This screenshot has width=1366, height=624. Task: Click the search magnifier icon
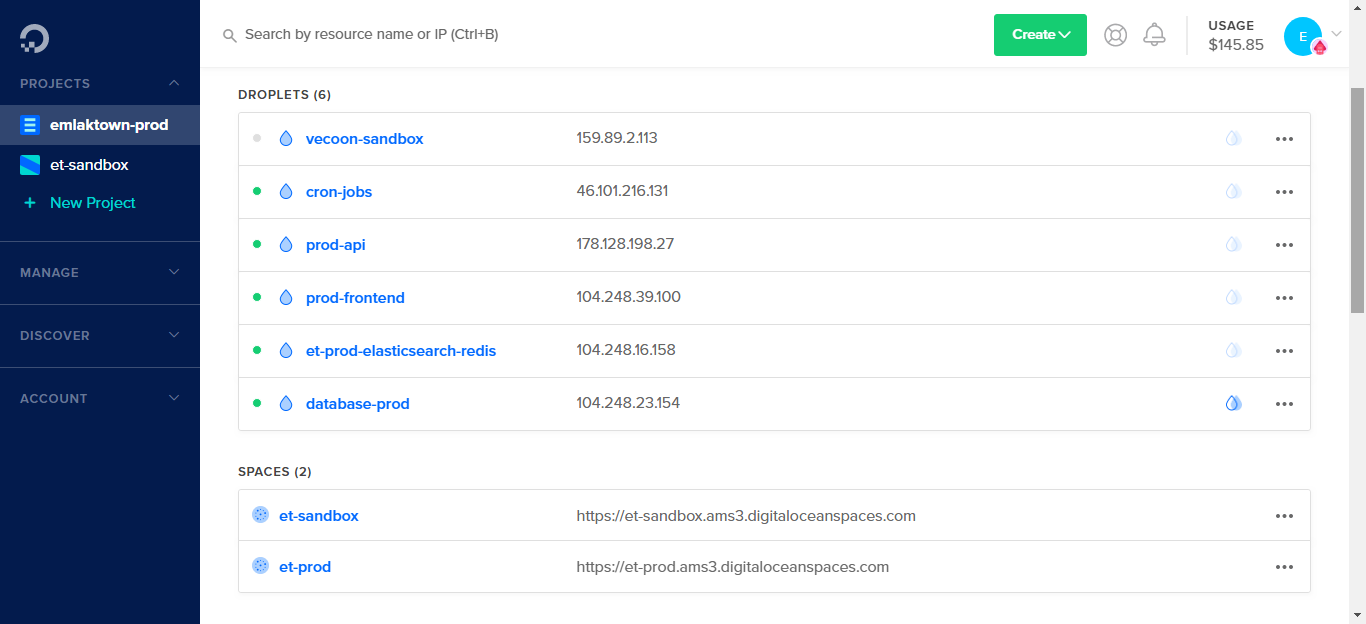(230, 35)
